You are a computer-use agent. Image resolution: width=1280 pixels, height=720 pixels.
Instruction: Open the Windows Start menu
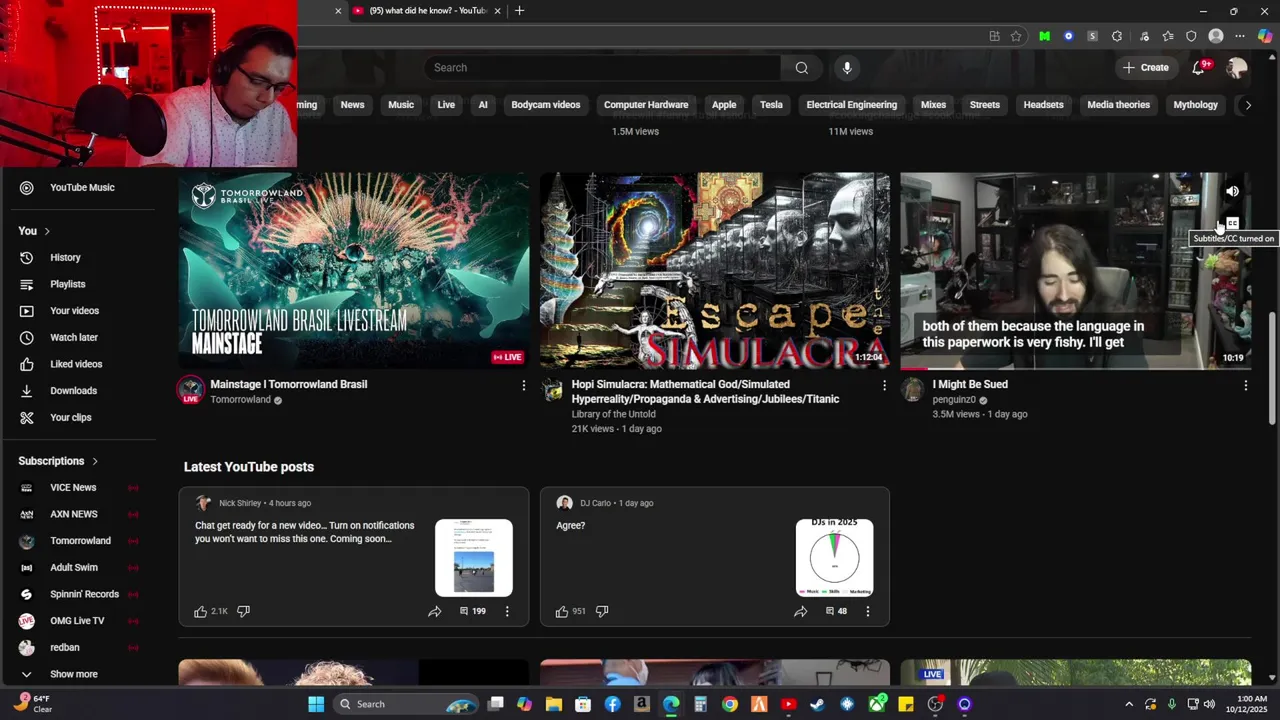click(x=316, y=704)
